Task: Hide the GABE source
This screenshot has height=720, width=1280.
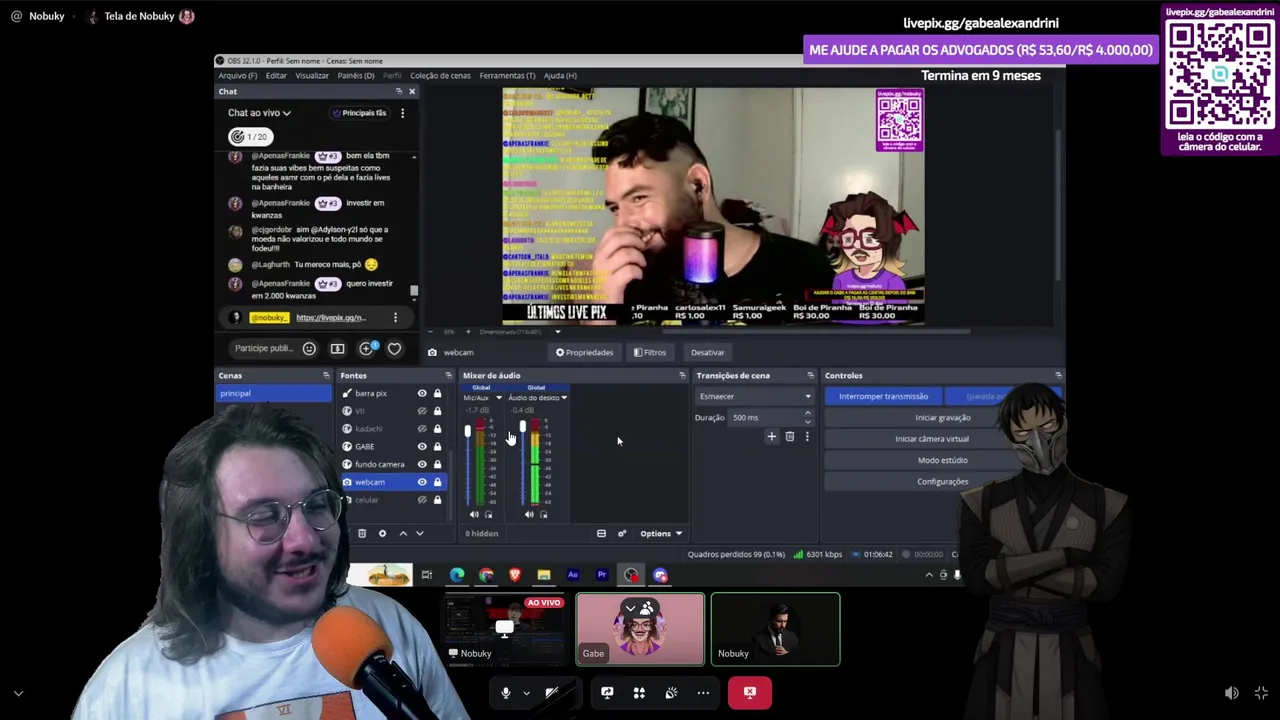Action: coord(422,446)
